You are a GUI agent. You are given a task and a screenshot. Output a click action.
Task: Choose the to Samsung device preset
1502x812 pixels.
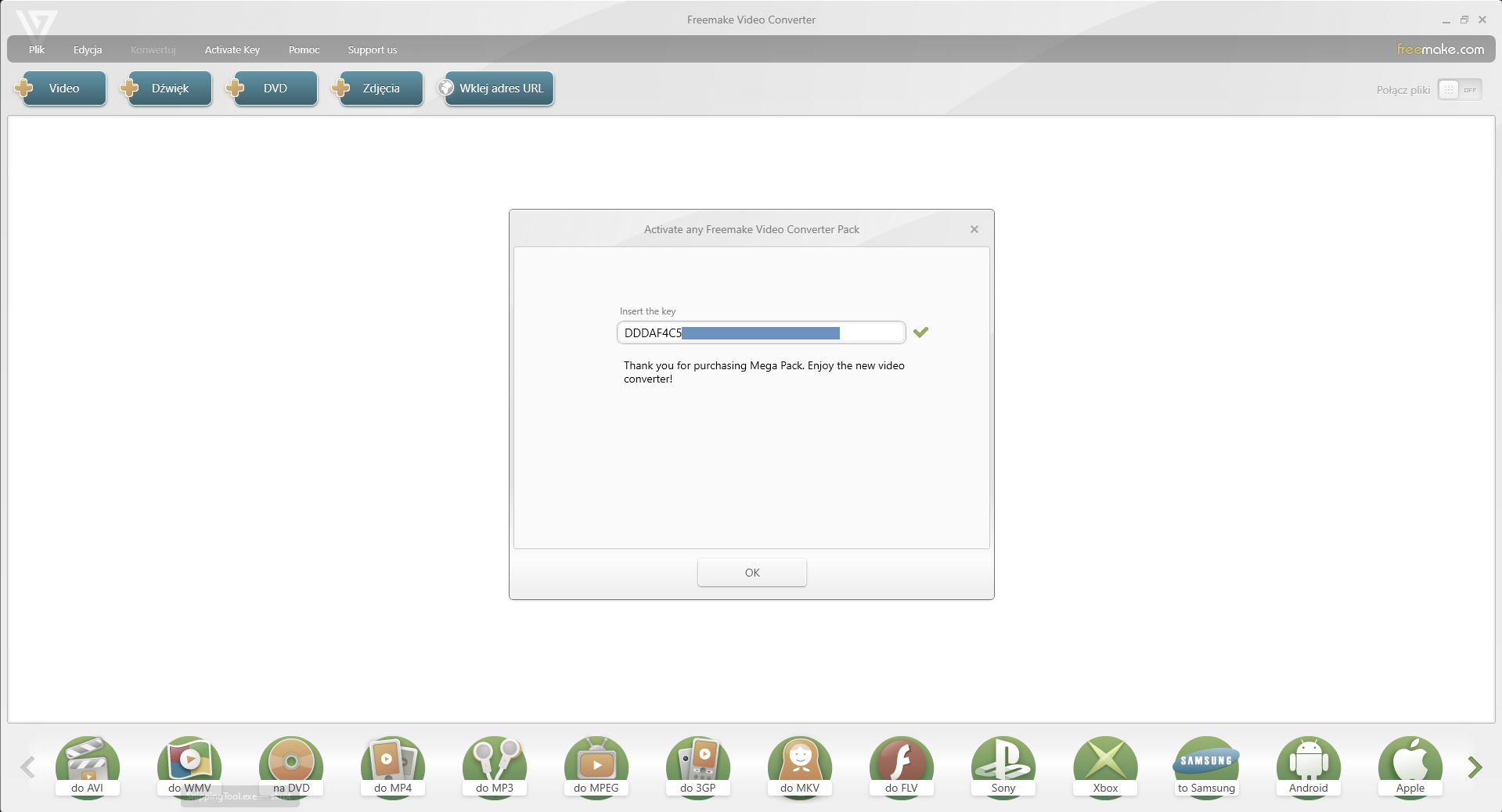[x=1207, y=767]
